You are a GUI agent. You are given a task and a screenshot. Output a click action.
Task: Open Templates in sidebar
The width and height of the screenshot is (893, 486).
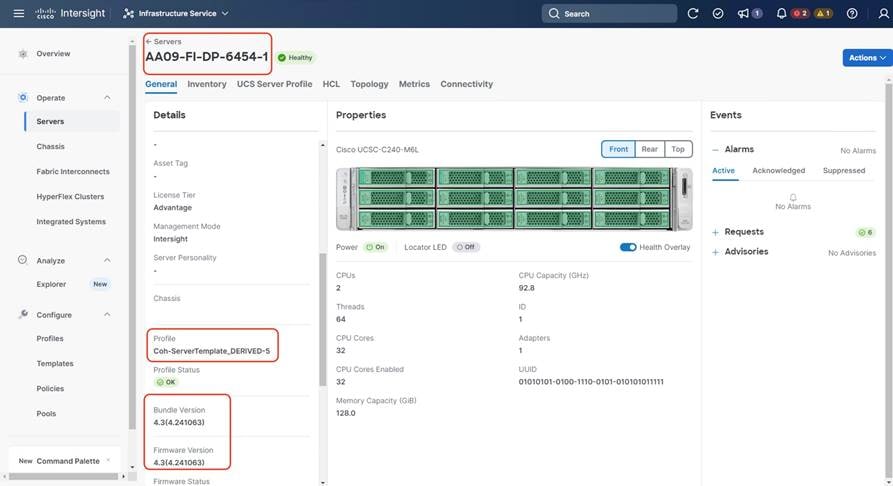coord(55,364)
